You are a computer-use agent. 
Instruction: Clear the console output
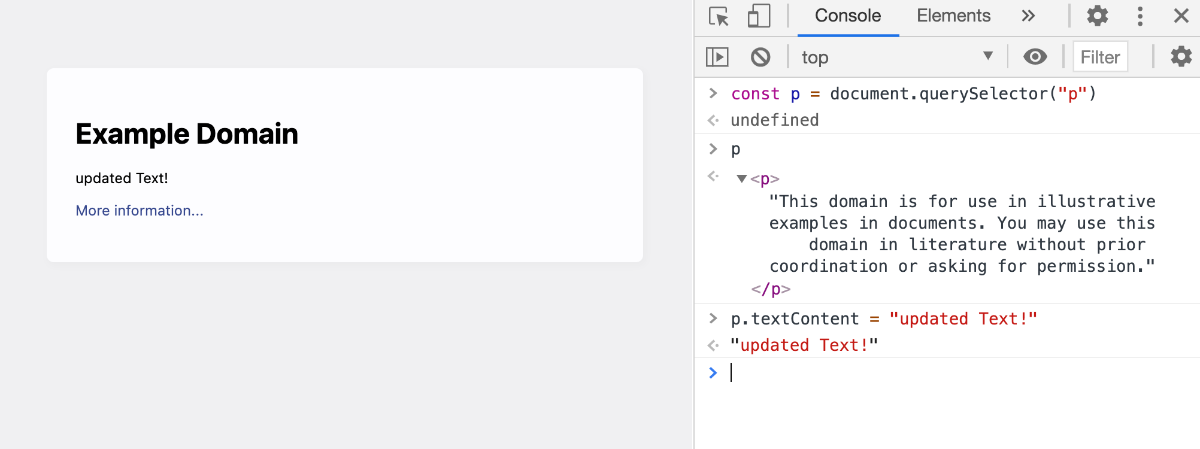pyautogui.click(x=761, y=57)
